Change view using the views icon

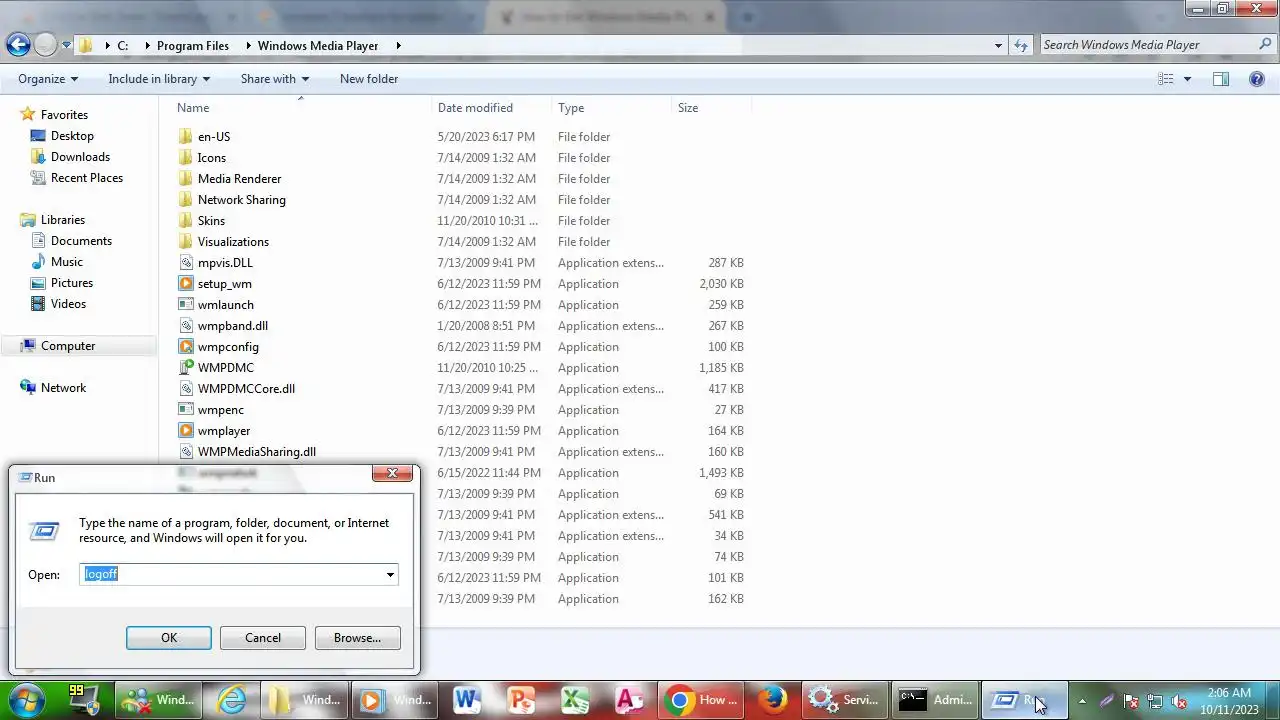pos(1166,79)
